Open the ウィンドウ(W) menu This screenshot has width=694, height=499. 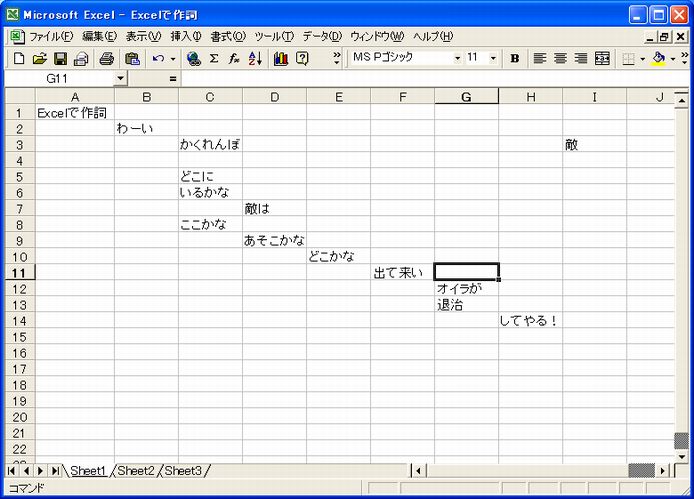[x=378, y=36]
